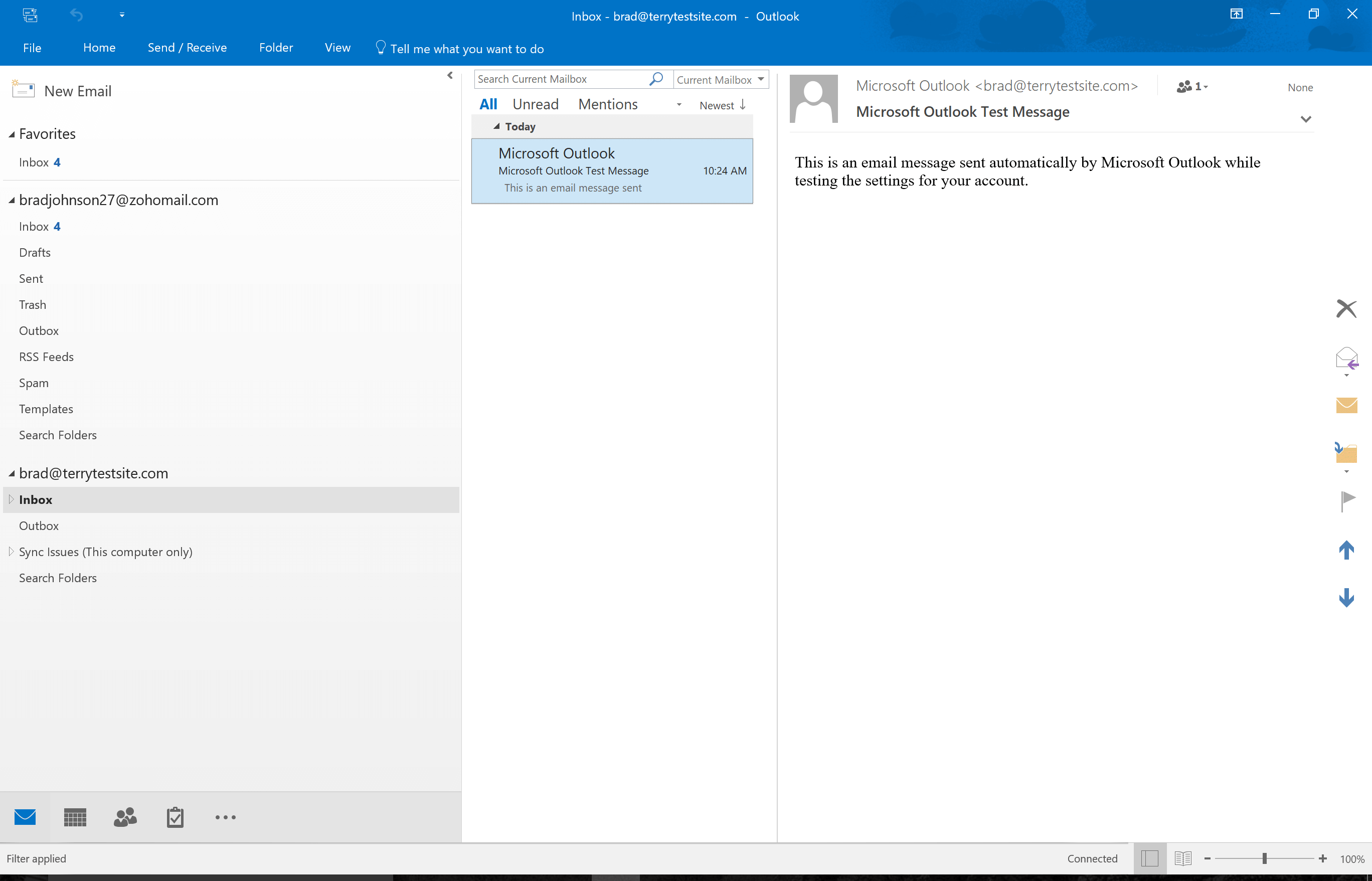This screenshot has width=1372, height=881.
Task: Open People contacts icon
Action: pyautogui.click(x=125, y=817)
